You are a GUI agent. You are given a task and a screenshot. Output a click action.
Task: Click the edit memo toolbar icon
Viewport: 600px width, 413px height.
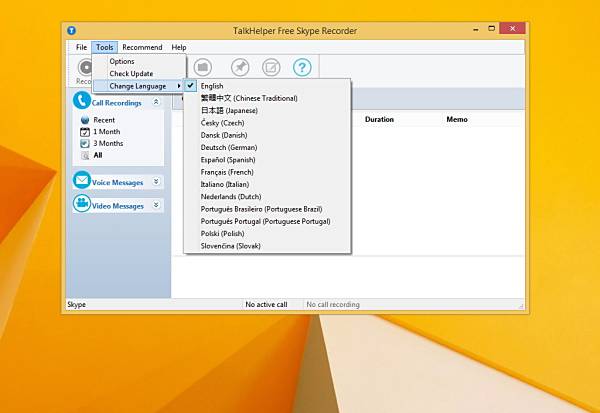pyautogui.click(x=271, y=67)
